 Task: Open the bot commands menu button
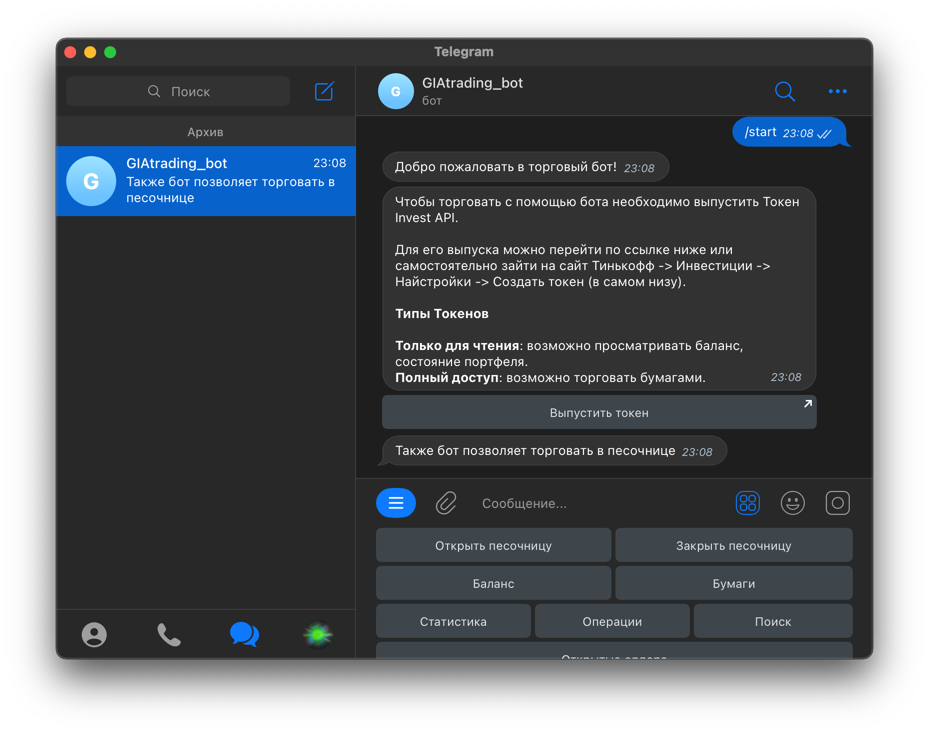click(396, 503)
